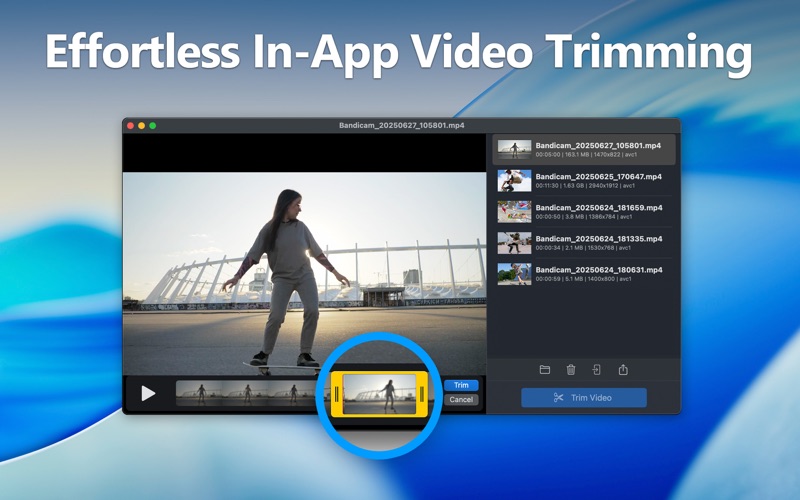Click thumbnail of Bandicam_20250624_181659.mp4
The height and width of the screenshot is (500, 800).
click(x=514, y=212)
